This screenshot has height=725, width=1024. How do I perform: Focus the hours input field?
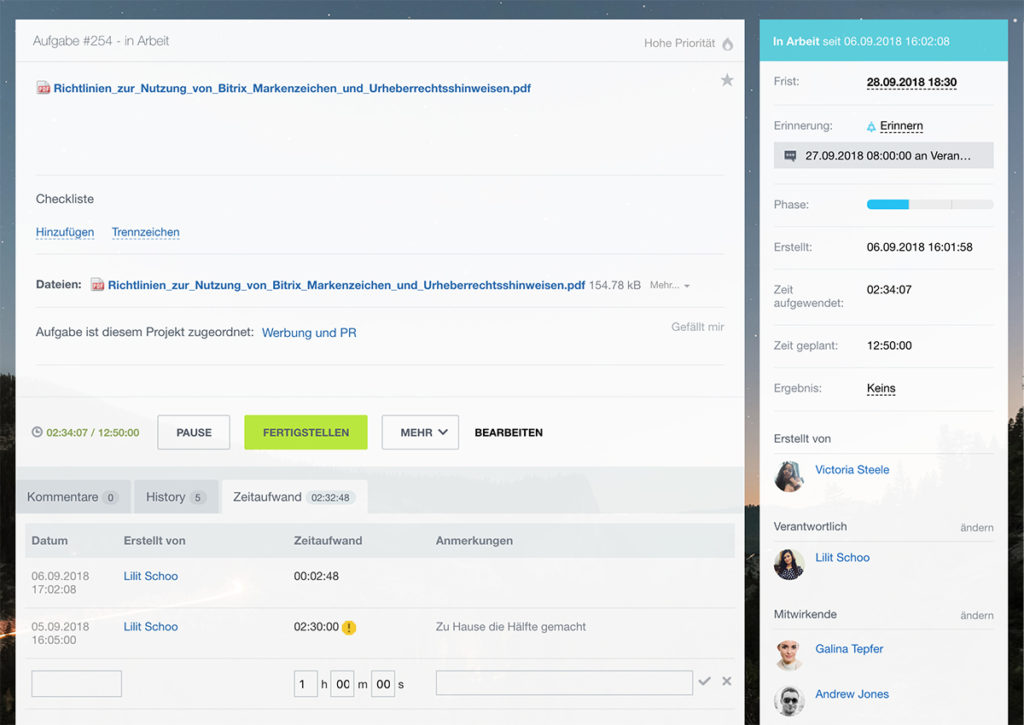(306, 684)
